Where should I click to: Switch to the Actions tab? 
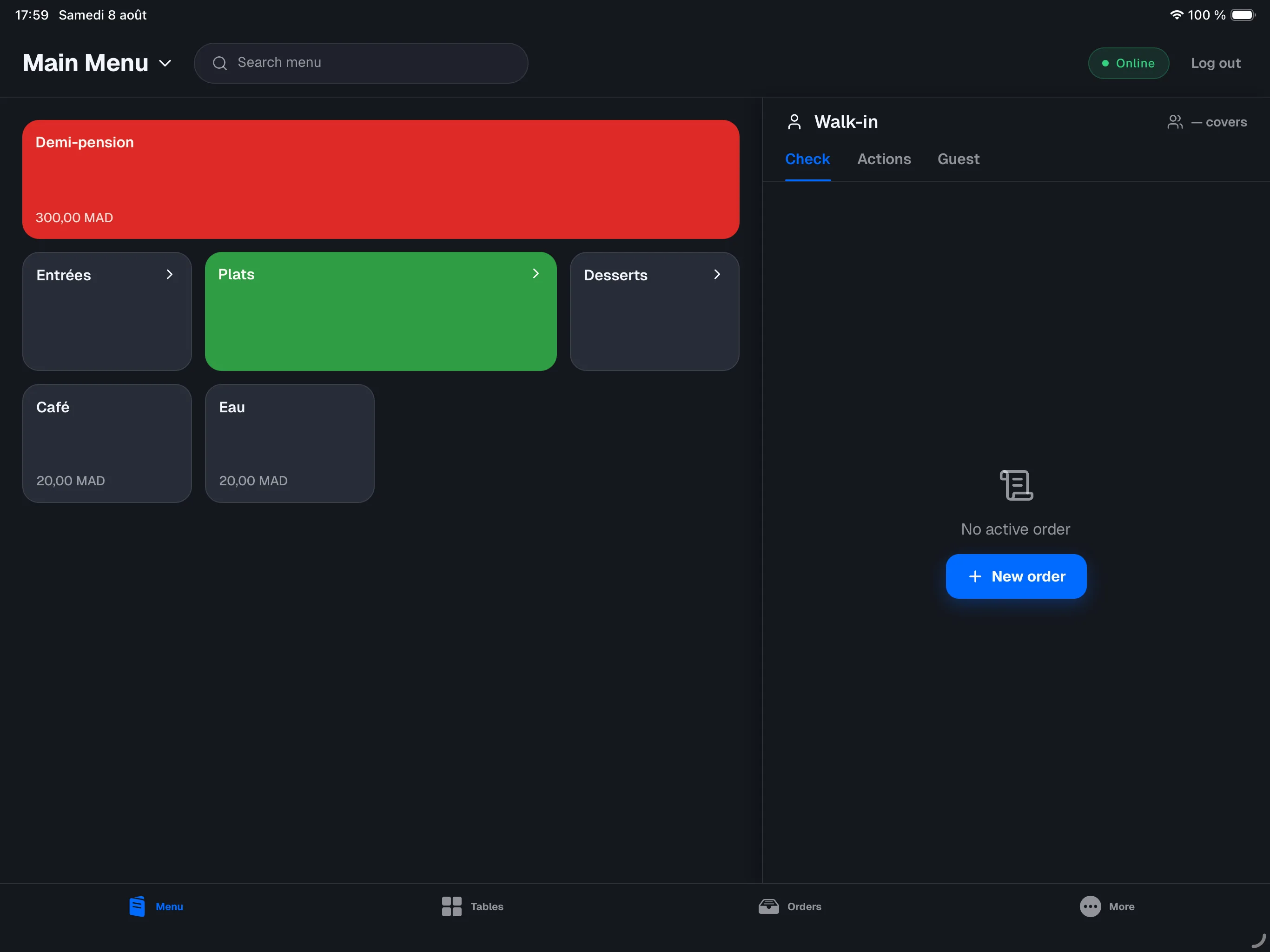click(884, 159)
